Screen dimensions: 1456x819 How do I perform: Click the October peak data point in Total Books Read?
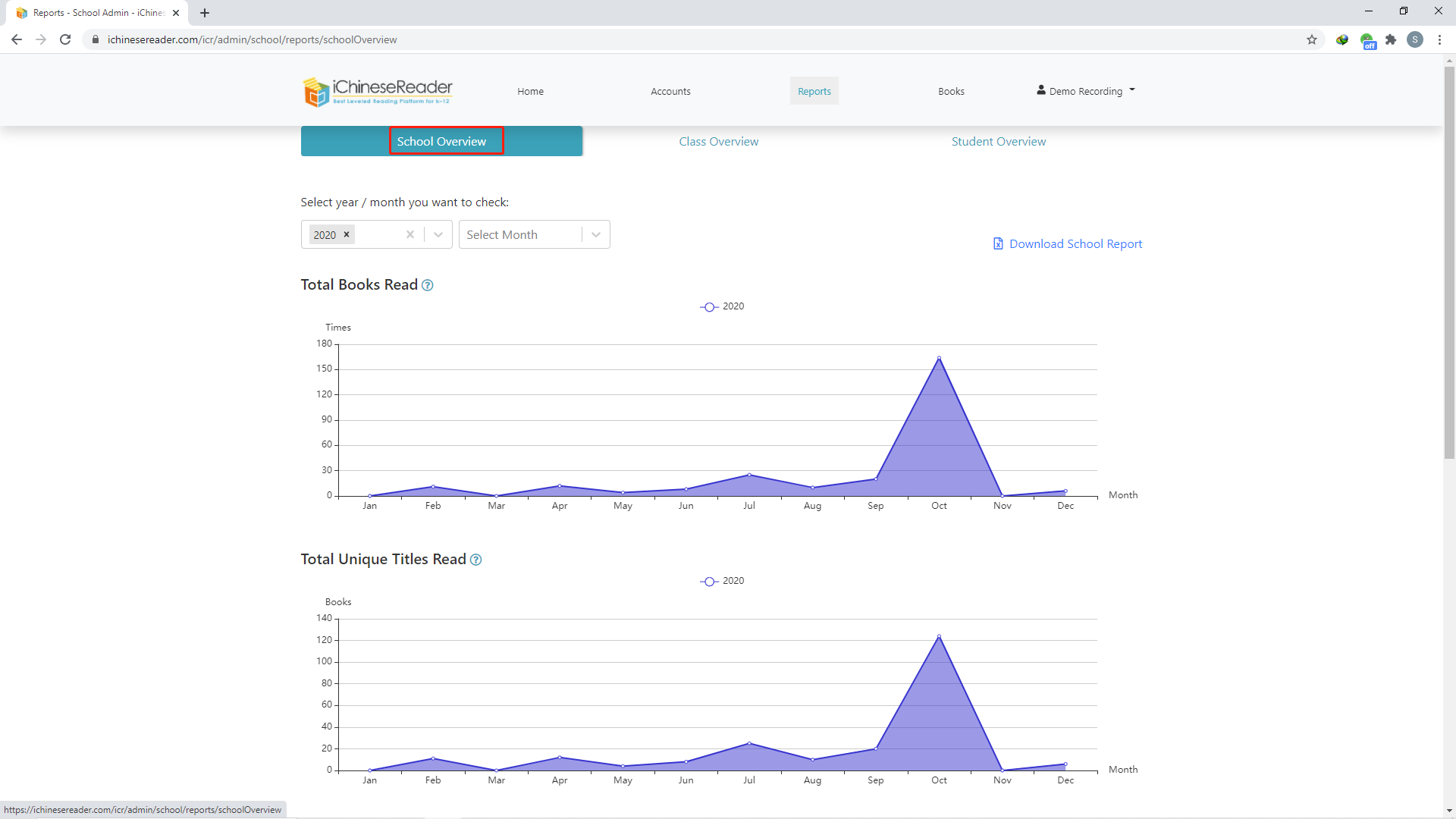(x=939, y=358)
